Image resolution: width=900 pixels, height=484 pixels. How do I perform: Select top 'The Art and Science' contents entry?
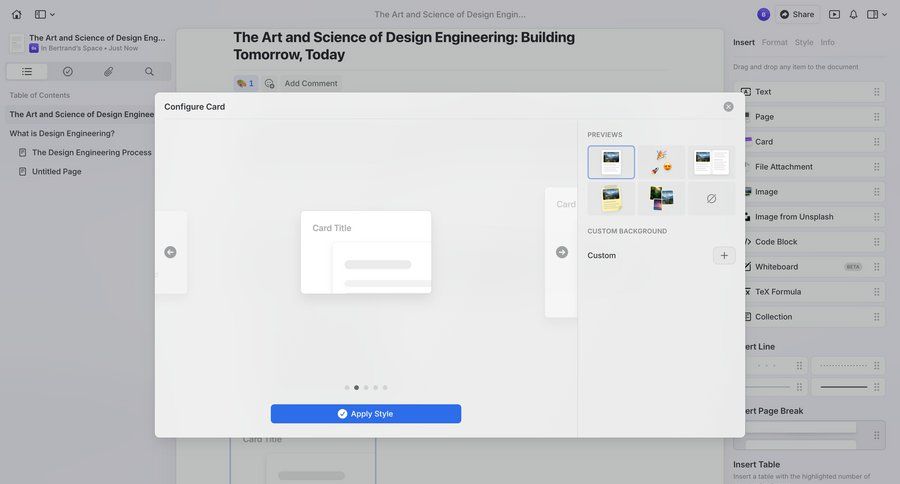click(82, 114)
